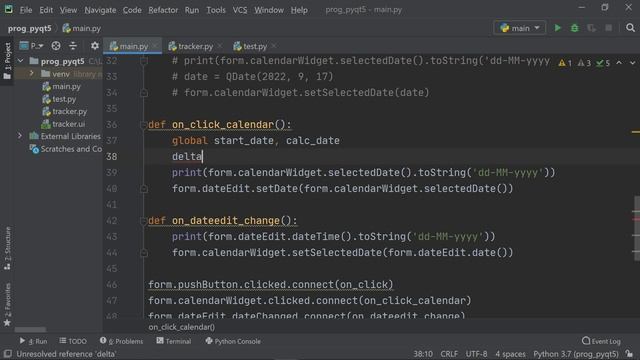This screenshot has width=640, height=360.
Task: Click line number 36 in gutter
Action: 111,124
